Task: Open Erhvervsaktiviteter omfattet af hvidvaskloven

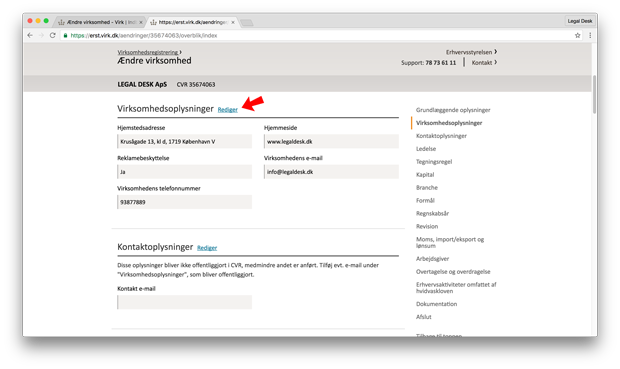Action: (456, 288)
